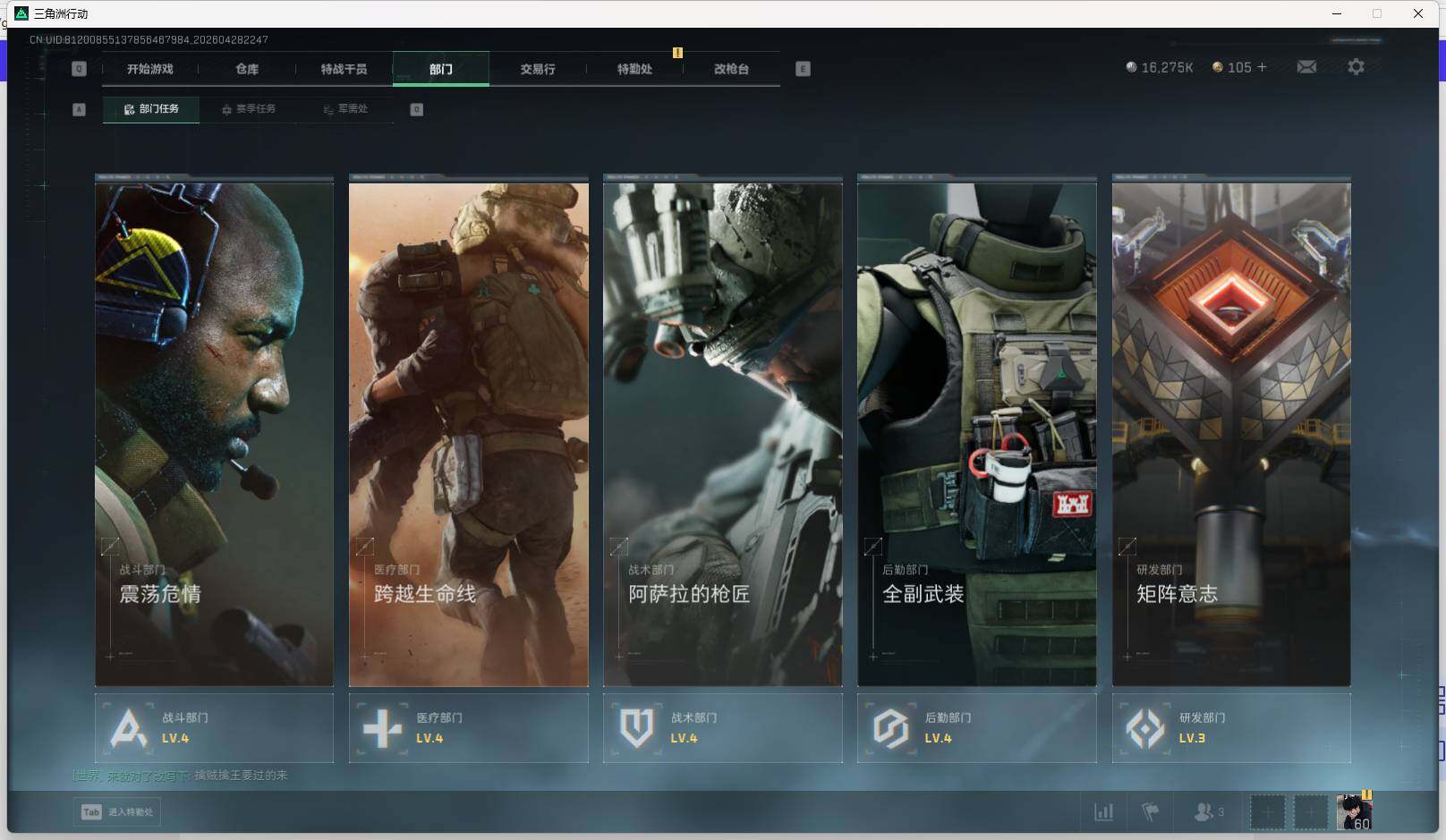Click the D key sub-tab icon
The width and height of the screenshot is (1446, 840).
[416, 109]
